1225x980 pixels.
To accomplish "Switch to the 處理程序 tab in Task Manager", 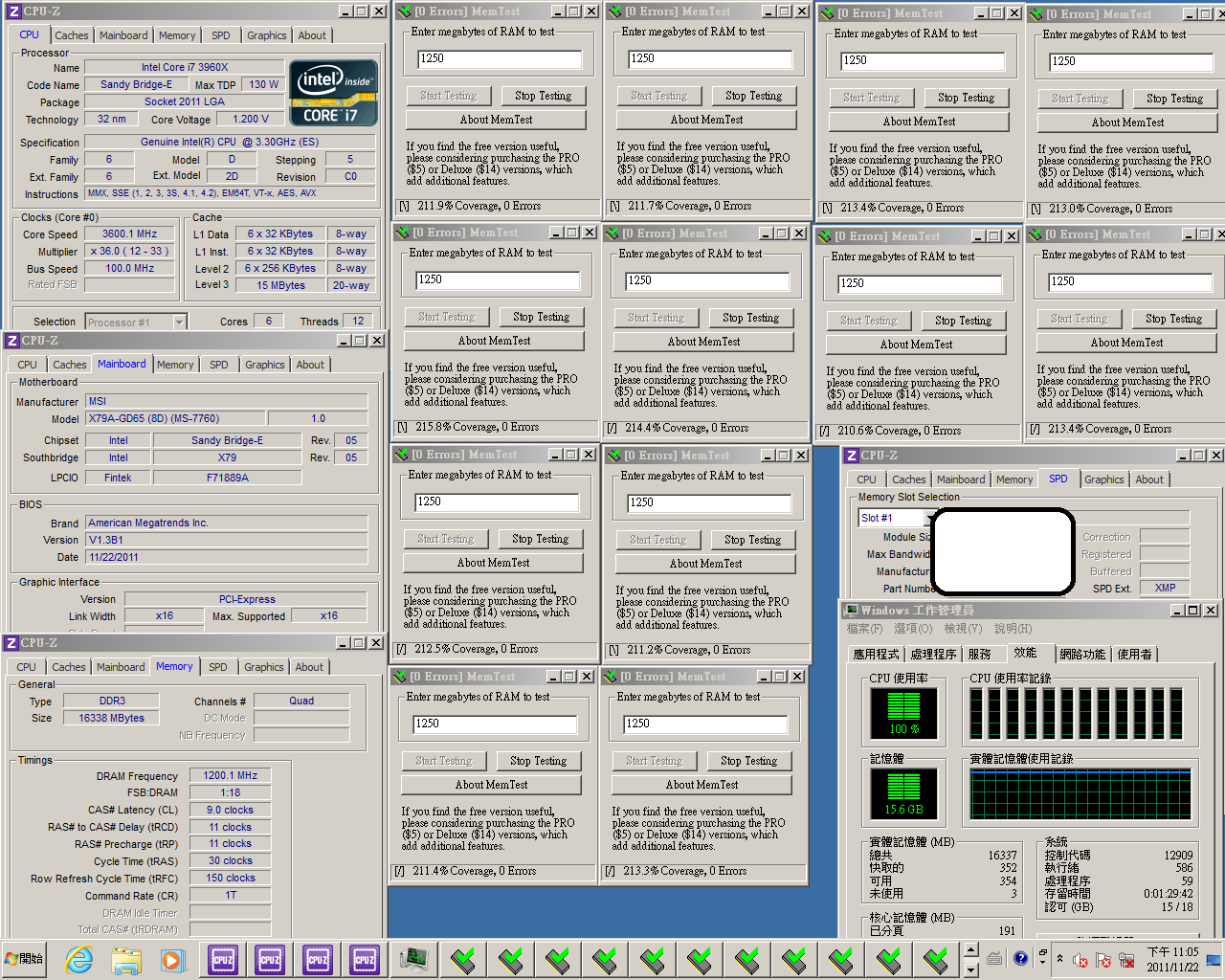I will pyautogui.click(x=934, y=655).
